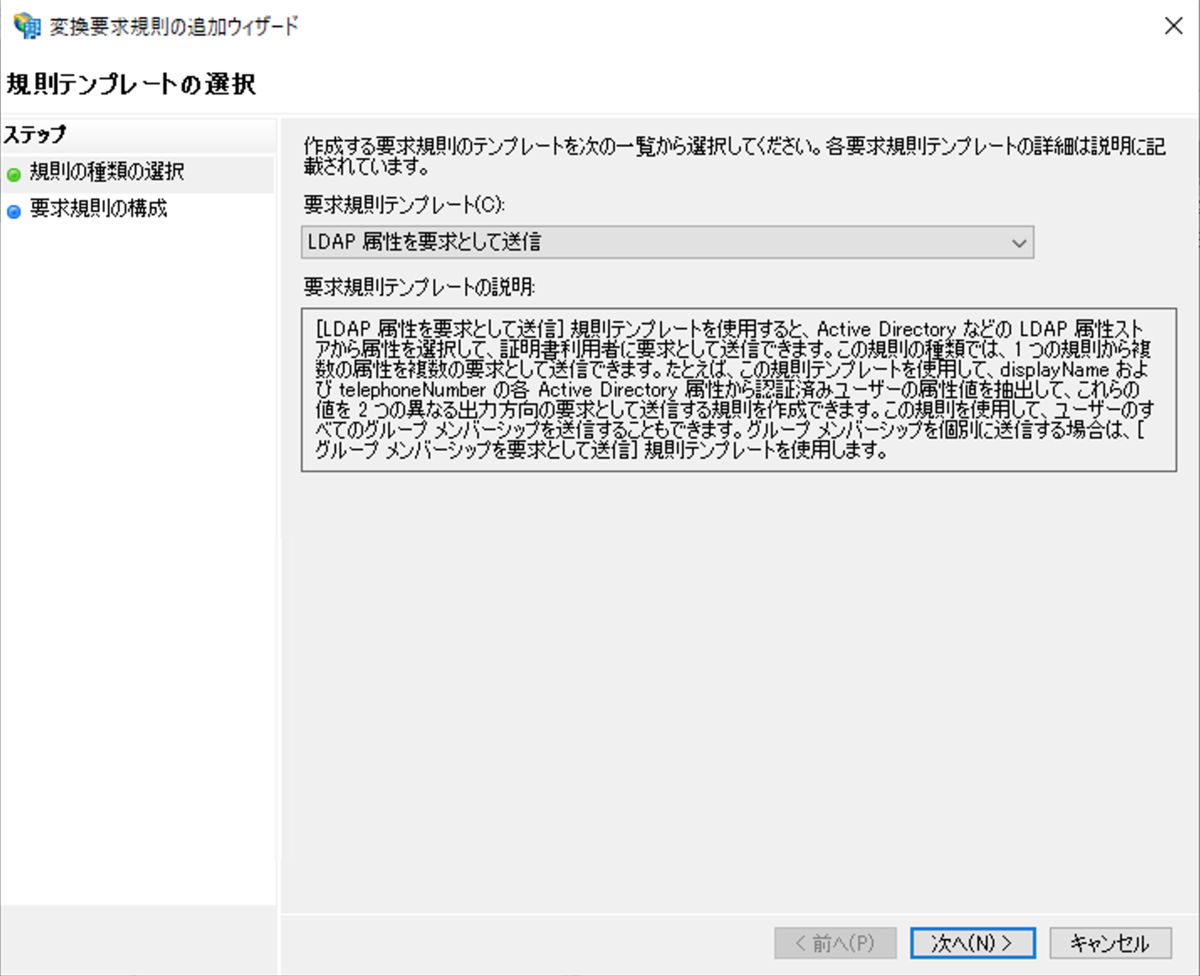Close the 変換要求規則の追加ウィザード window
Screen dimensions: 1200x976
pyautogui.click(x=1173, y=26)
